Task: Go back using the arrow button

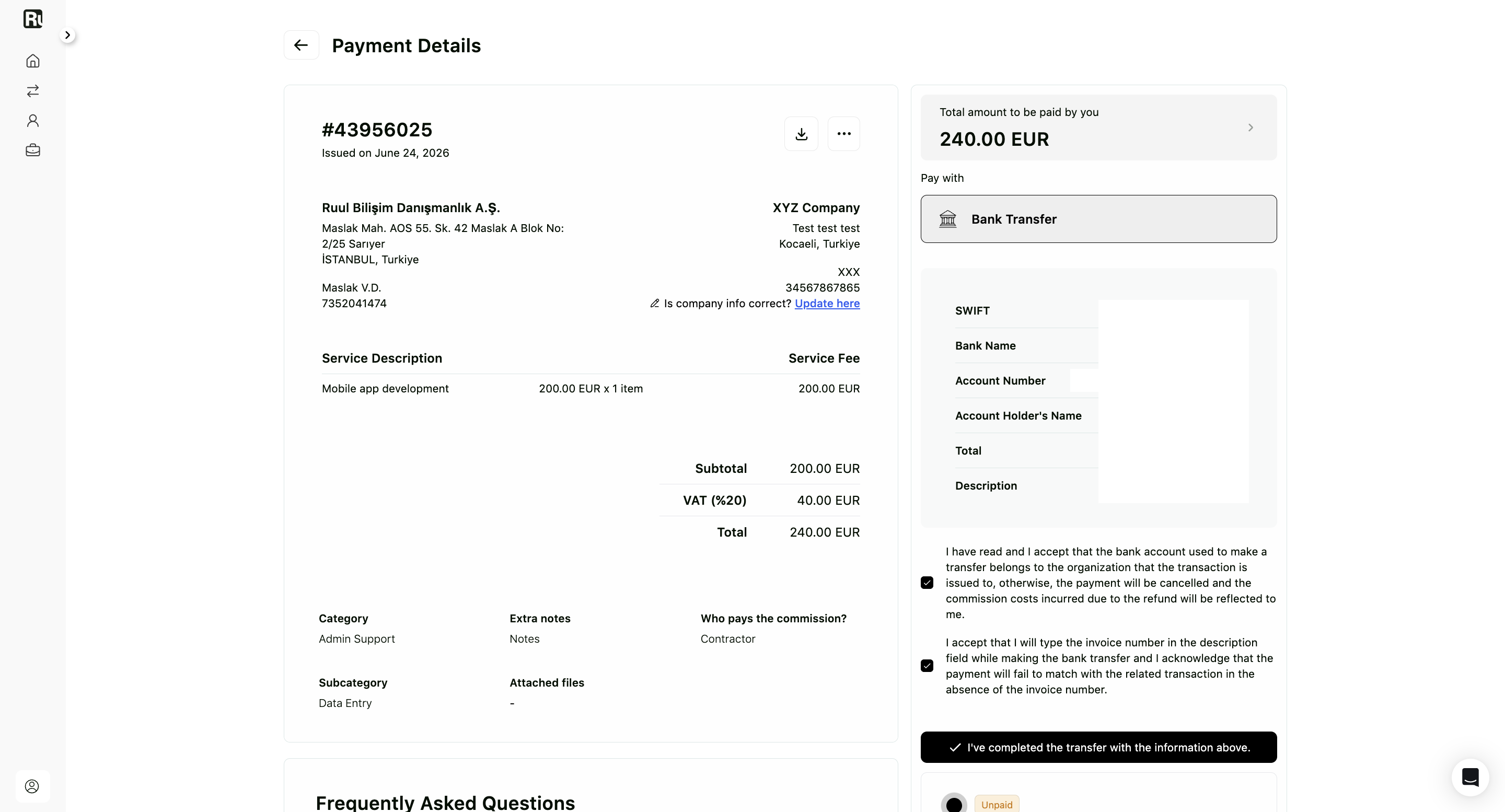Action: 301,45
